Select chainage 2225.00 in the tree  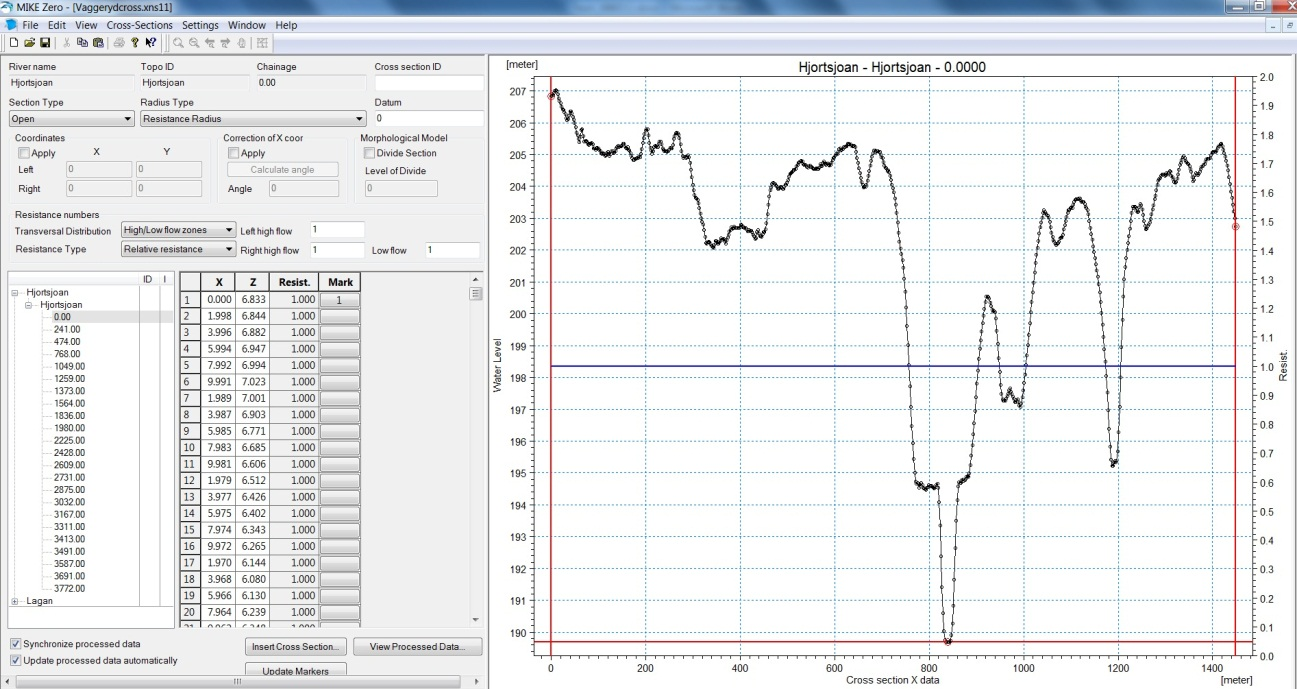[x=69, y=440]
